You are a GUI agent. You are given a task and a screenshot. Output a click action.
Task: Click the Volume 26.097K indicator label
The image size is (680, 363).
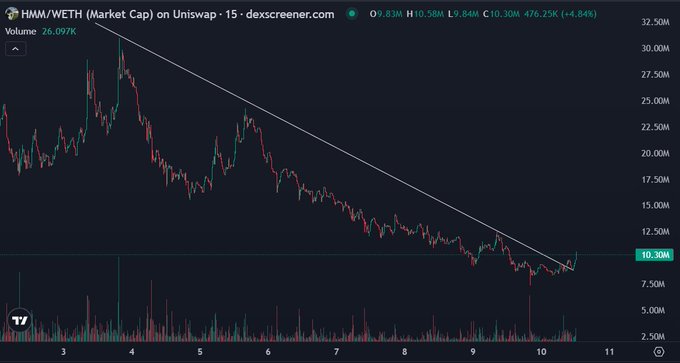(x=41, y=31)
